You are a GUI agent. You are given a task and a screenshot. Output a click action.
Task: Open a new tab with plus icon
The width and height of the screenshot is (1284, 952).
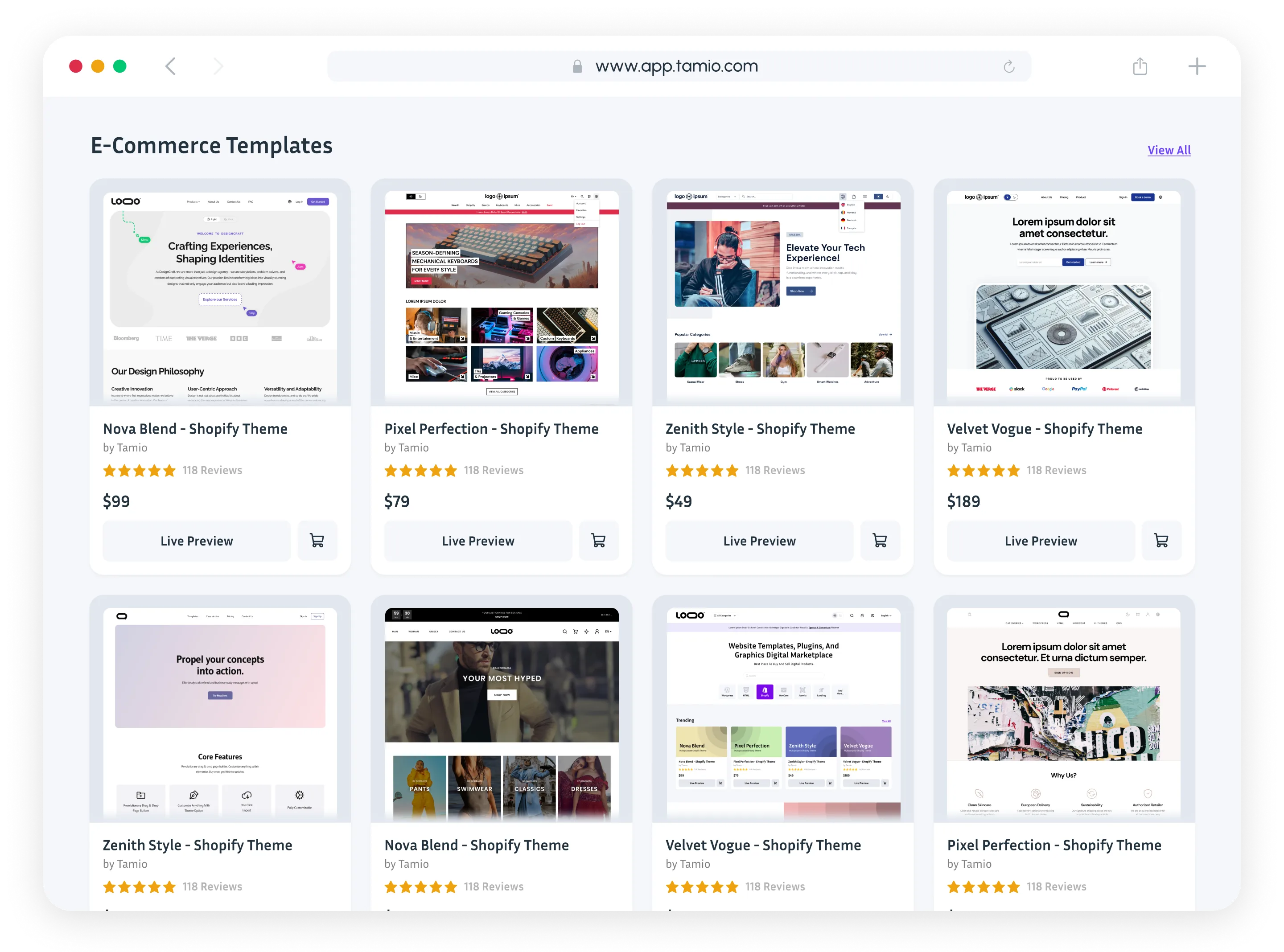(x=1197, y=66)
